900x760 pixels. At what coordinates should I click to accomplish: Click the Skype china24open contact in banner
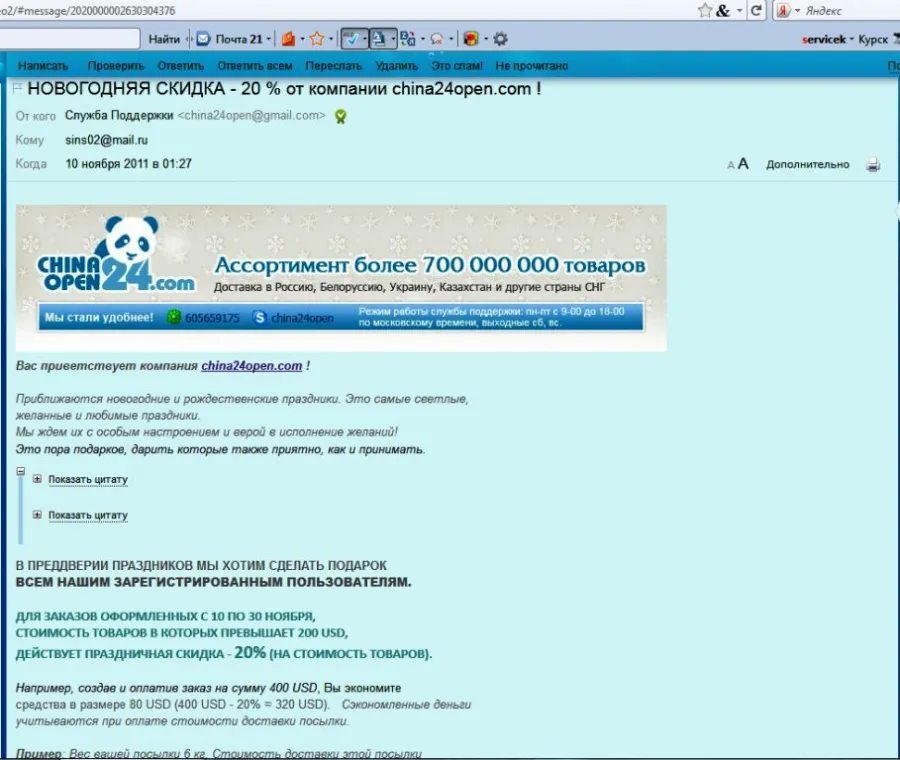pyautogui.click(x=293, y=317)
